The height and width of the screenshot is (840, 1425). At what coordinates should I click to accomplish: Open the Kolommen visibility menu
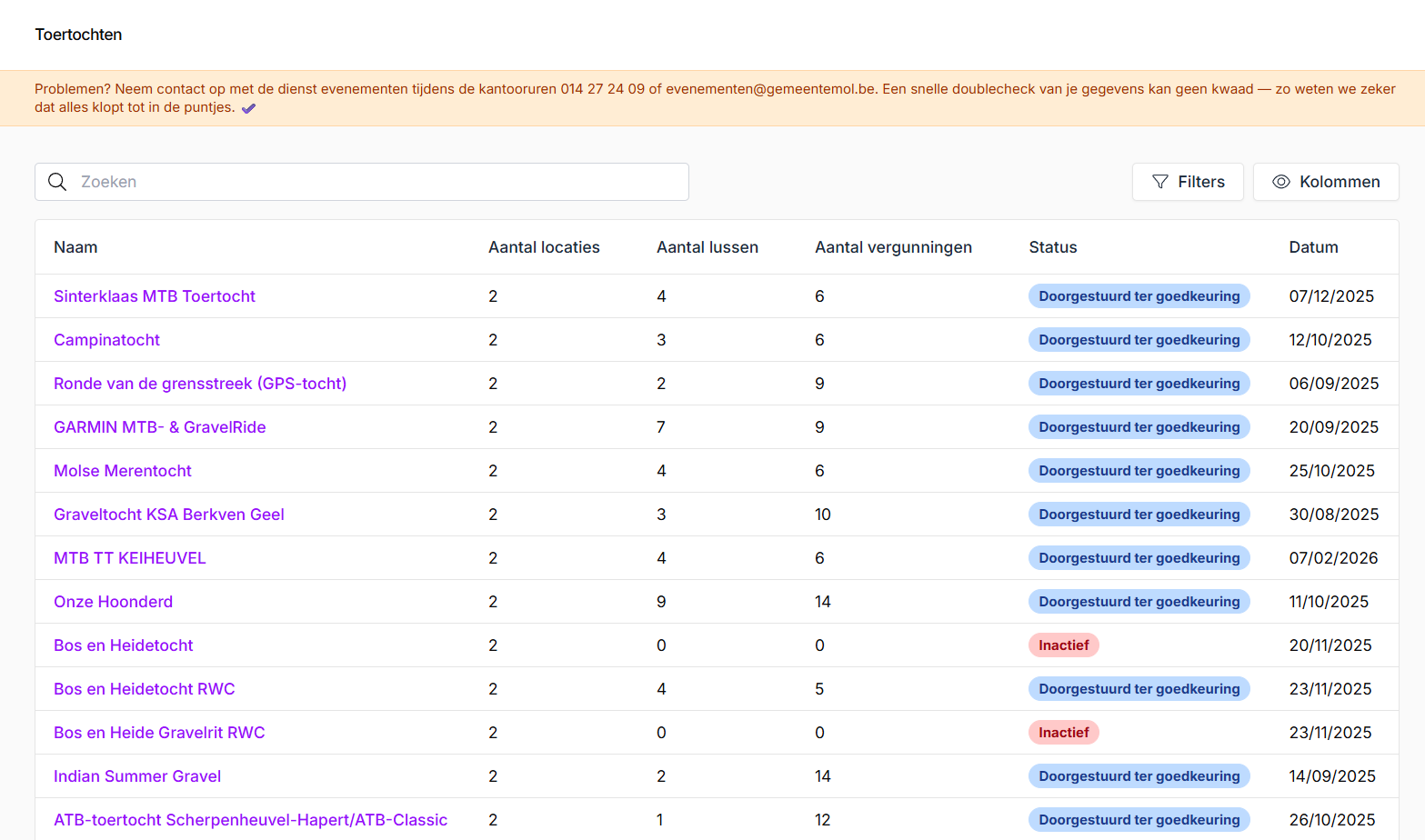click(x=1326, y=182)
